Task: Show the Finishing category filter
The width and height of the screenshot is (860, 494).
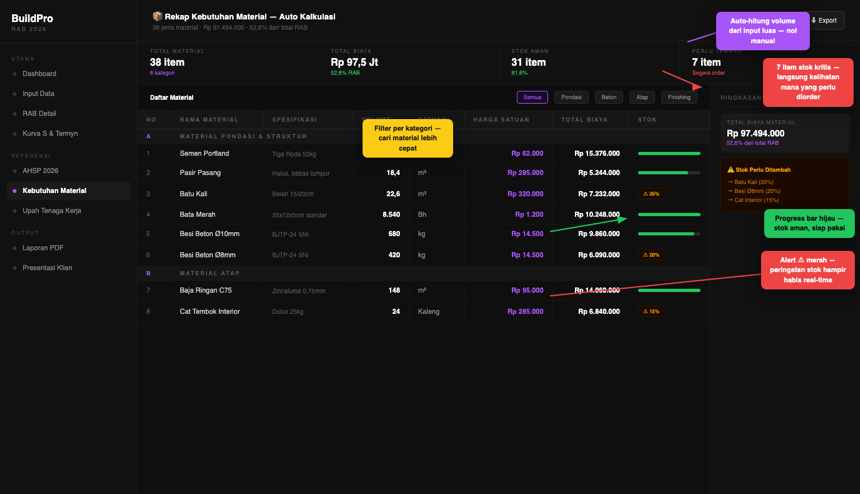Action: coord(679,97)
